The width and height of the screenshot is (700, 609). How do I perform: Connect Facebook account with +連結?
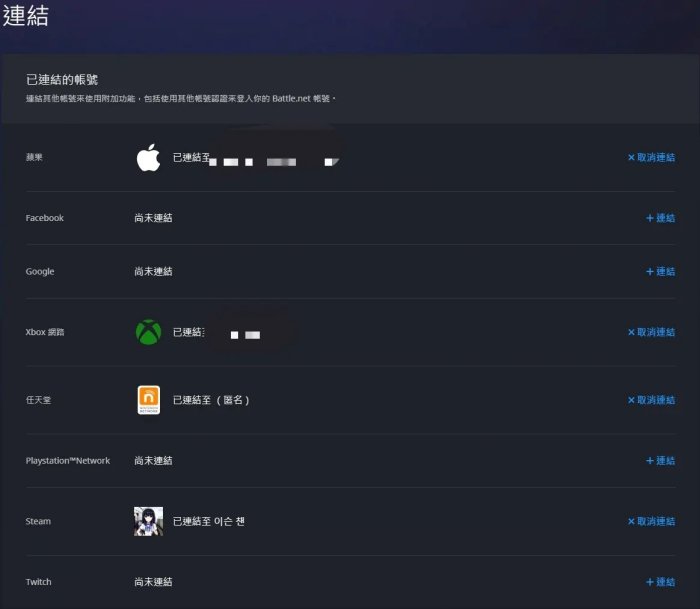pos(660,218)
